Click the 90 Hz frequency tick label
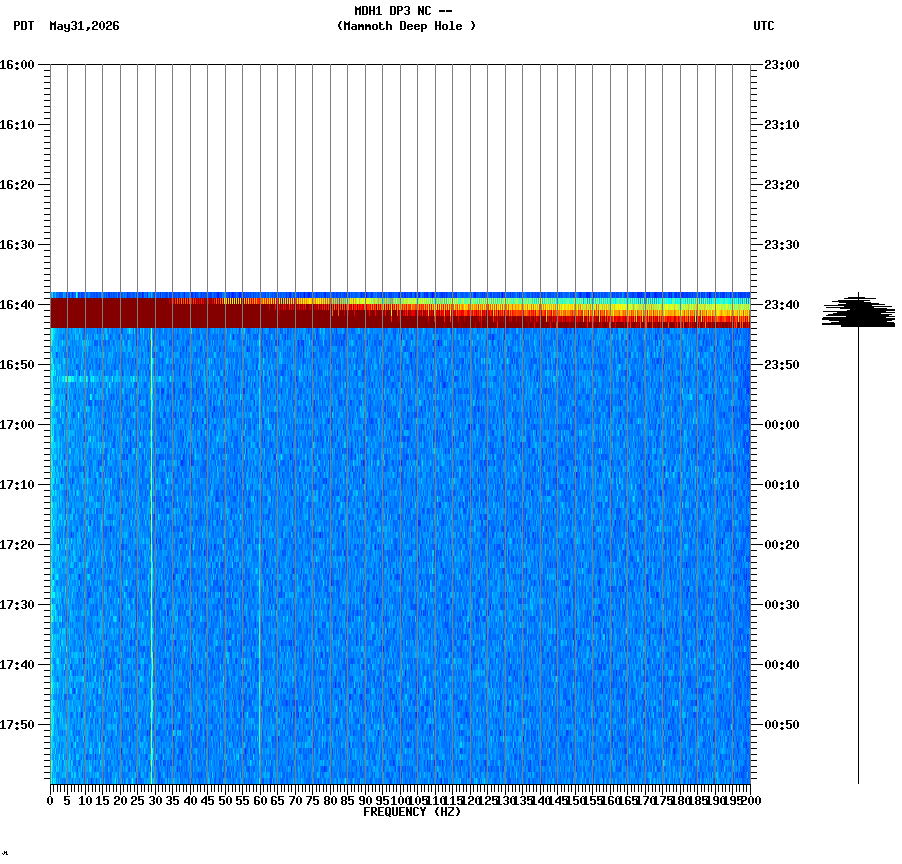 (x=365, y=801)
